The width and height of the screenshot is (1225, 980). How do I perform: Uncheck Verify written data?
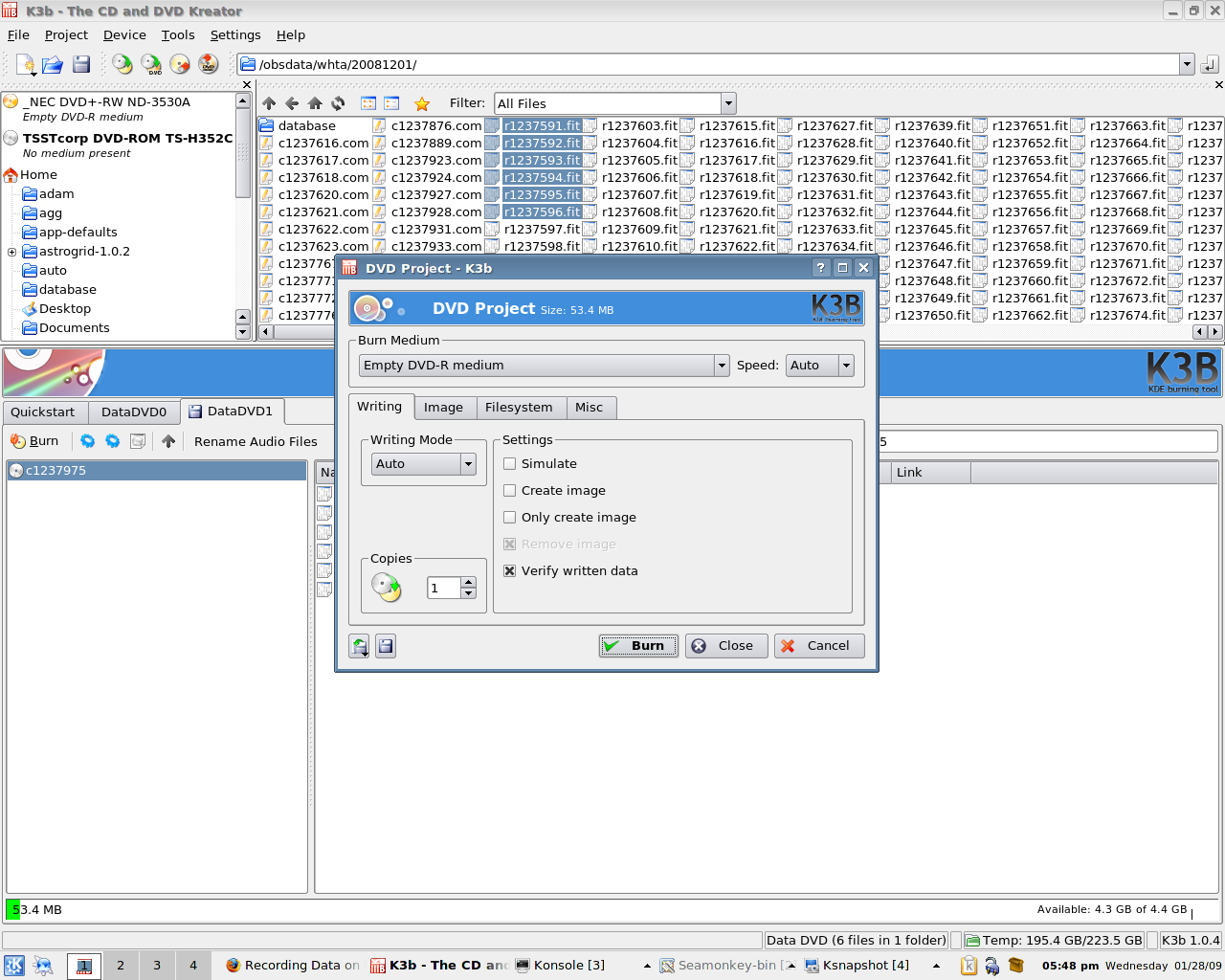pos(510,571)
